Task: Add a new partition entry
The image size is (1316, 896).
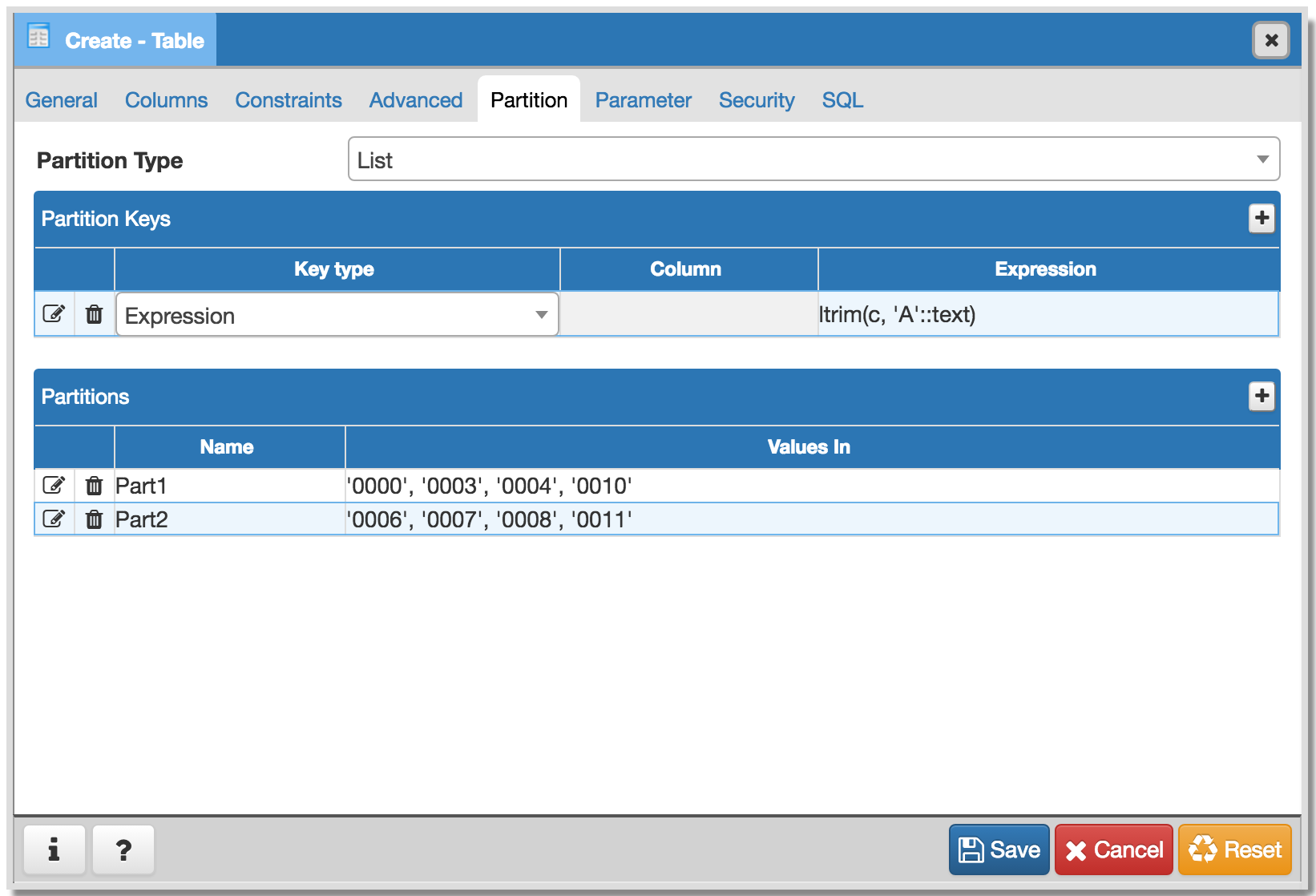Action: tap(1262, 396)
